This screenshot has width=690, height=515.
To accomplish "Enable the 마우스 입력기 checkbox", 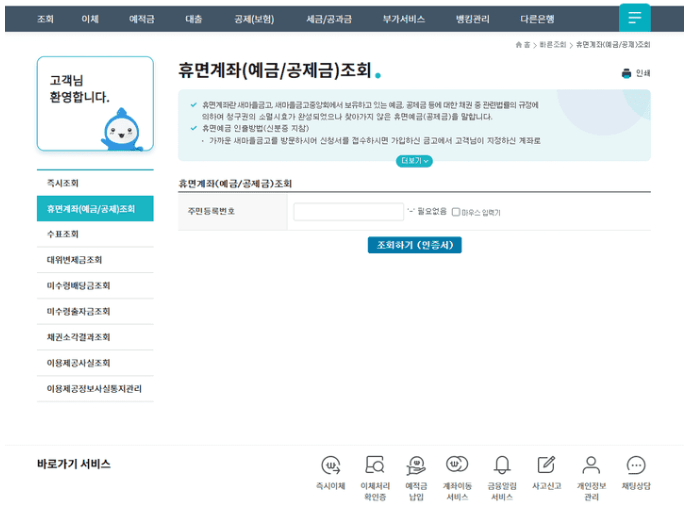I will click(456, 212).
